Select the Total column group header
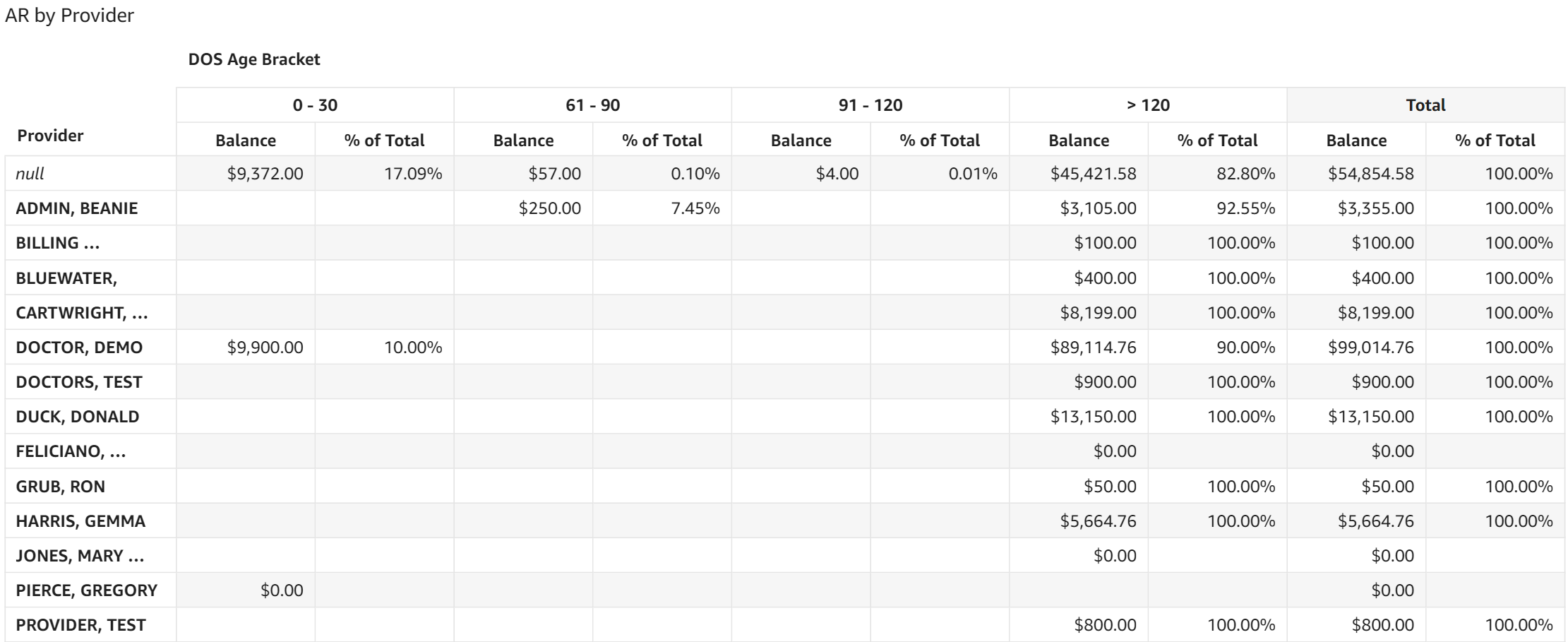Viewport: 1568px width, 642px height. click(x=1425, y=105)
